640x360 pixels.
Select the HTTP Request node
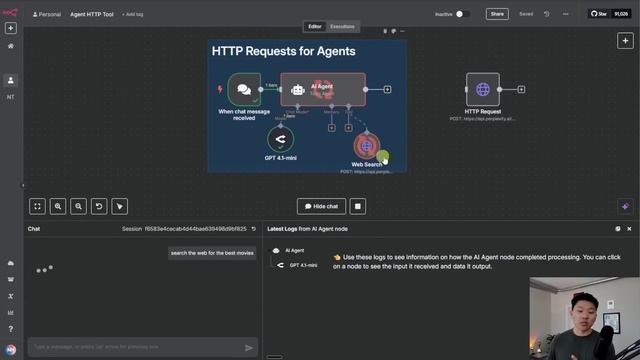click(x=482, y=89)
